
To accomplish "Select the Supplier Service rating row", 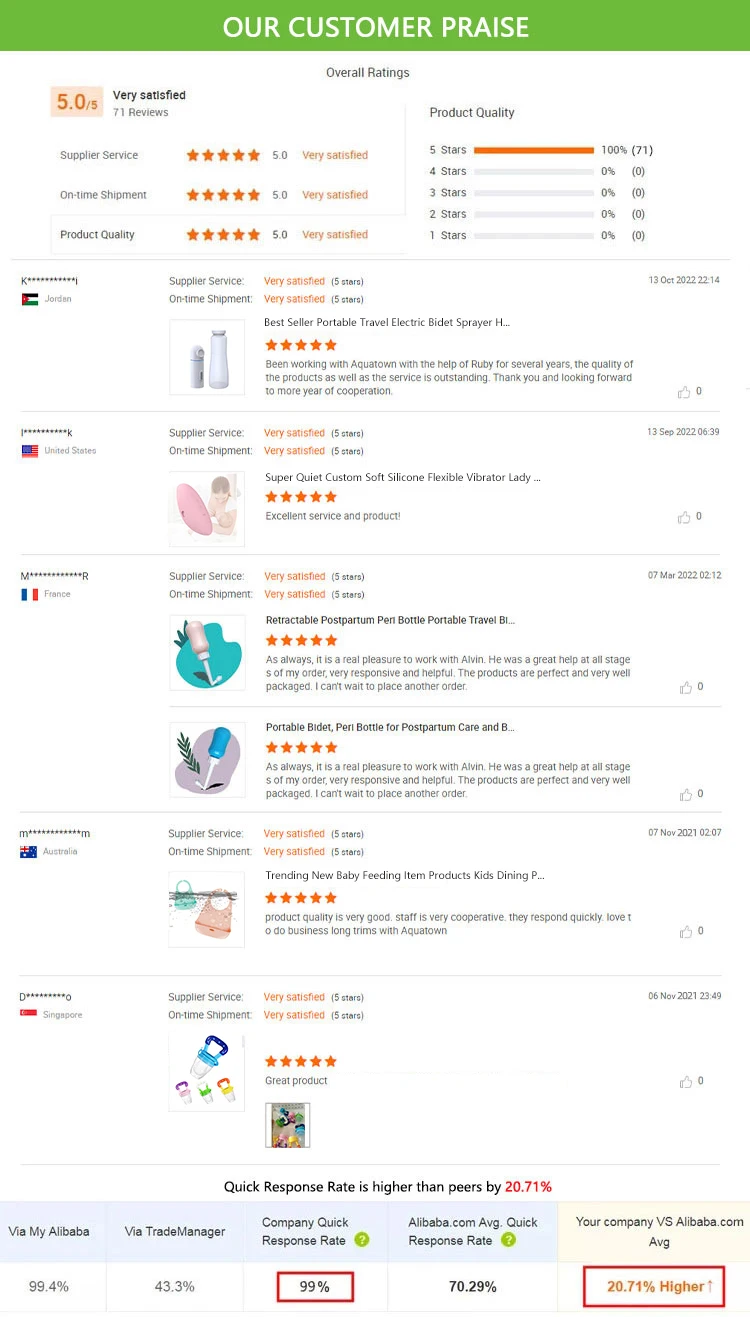I will click(228, 155).
